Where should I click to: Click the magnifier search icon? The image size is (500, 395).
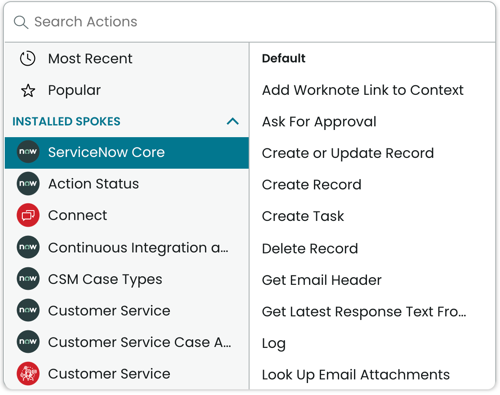pos(21,22)
